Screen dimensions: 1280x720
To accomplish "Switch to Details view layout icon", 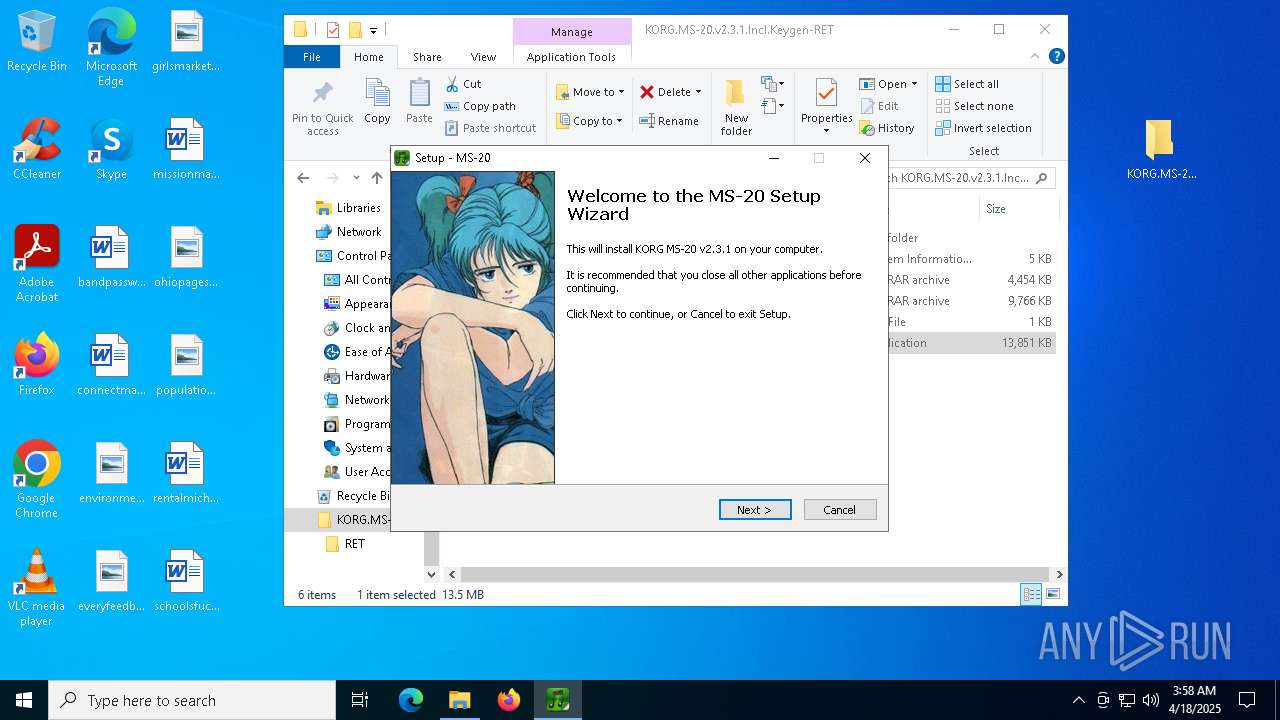I will [1031, 595].
